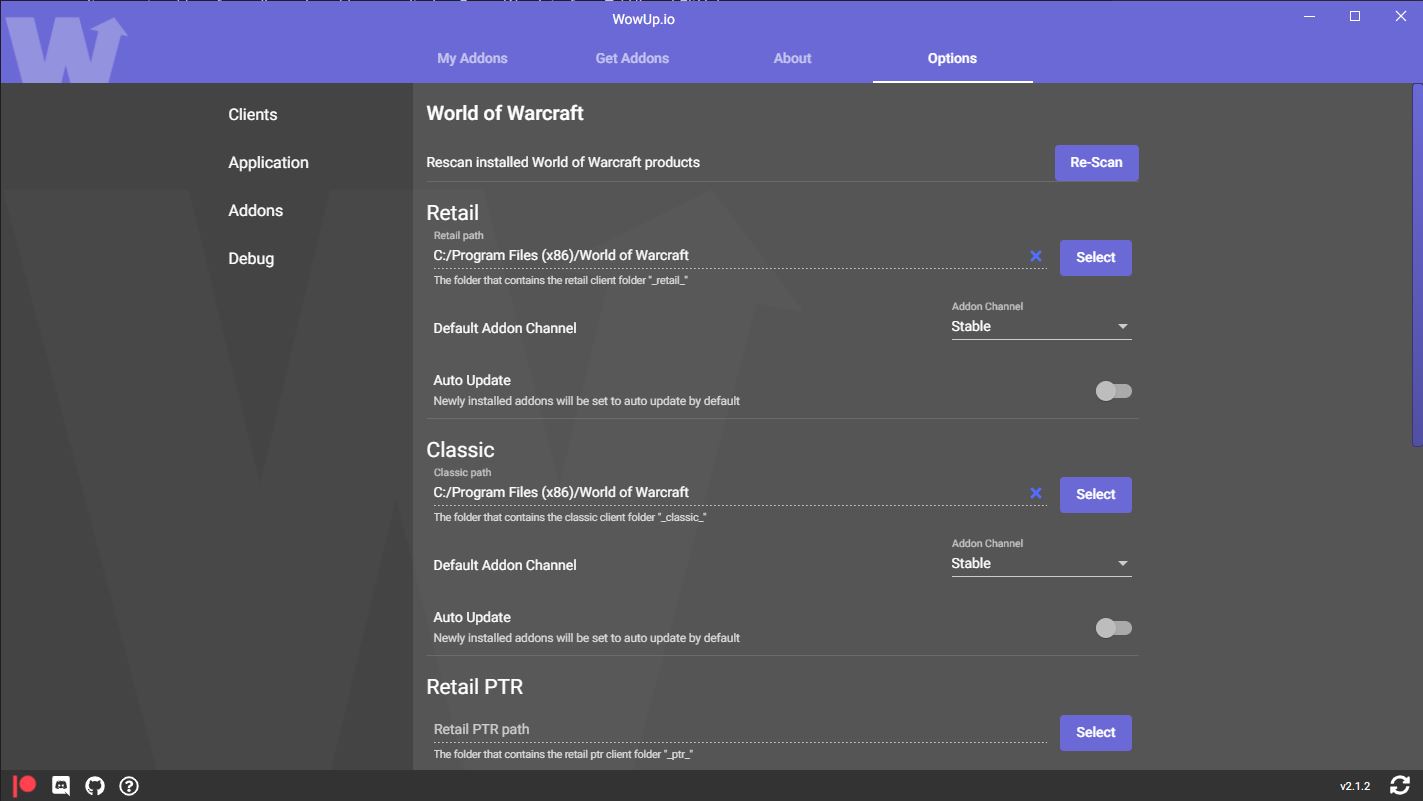This screenshot has width=1423, height=801.
Task: Open Classic Addon Channel dropdown
Action: tap(1041, 564)
